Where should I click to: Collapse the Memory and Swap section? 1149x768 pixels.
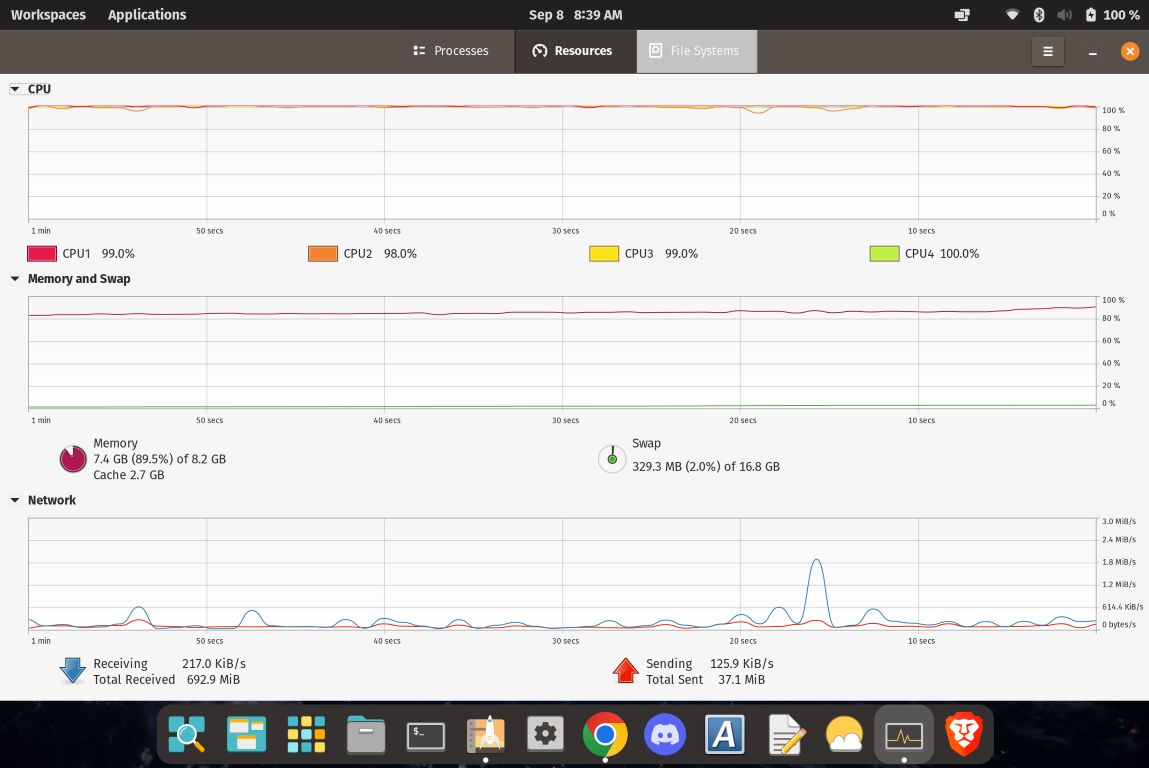pyautogui.click(x=15, y=279)
